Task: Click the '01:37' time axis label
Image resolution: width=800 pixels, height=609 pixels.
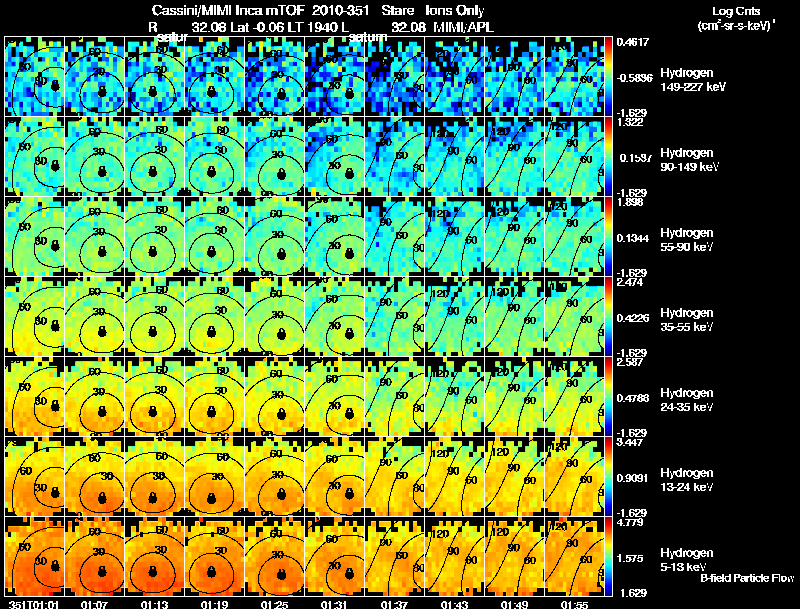Action: tap(394, 604)
